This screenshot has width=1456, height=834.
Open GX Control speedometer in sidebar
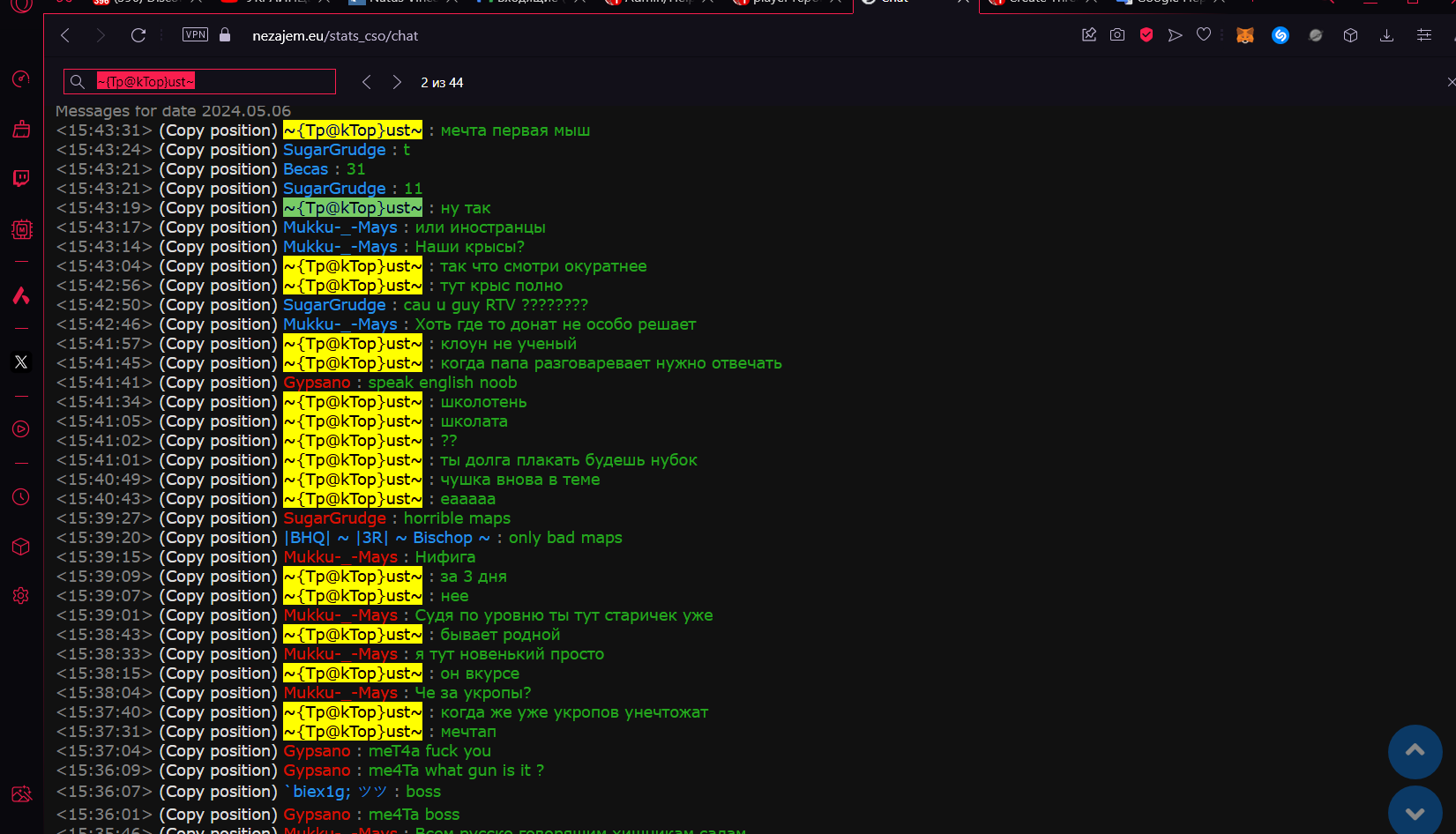[x=21, y=79]
